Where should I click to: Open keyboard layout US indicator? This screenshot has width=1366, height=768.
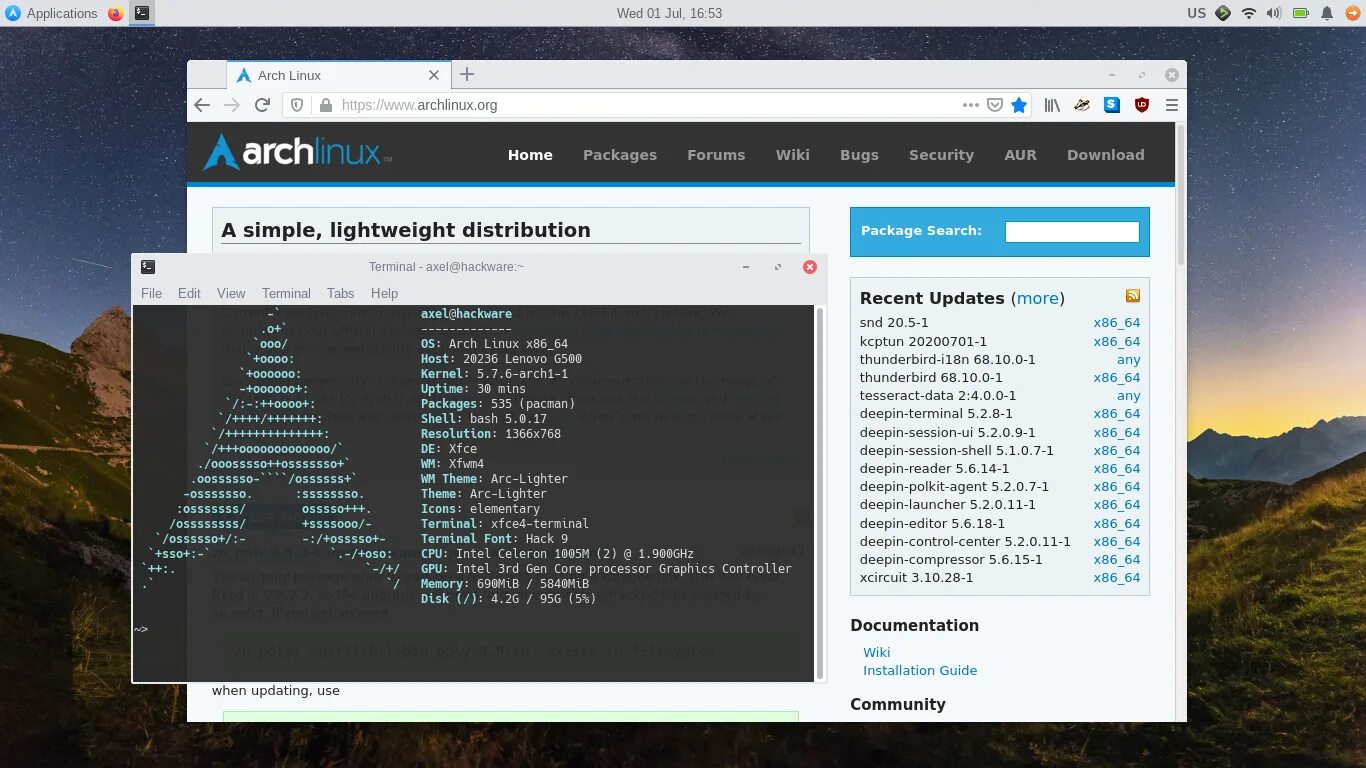click(x=1196, y=13)
